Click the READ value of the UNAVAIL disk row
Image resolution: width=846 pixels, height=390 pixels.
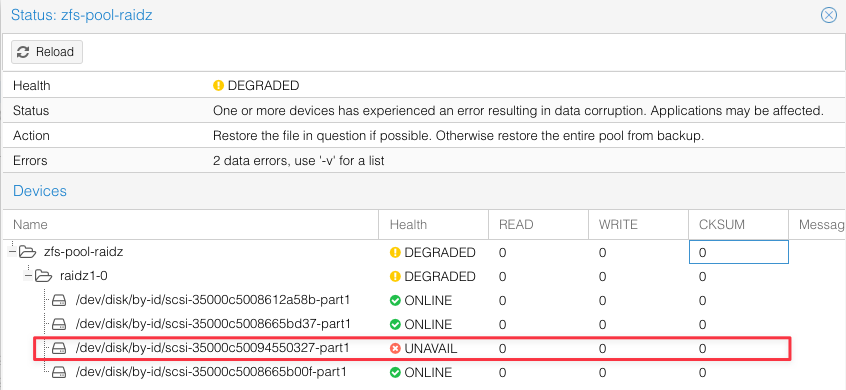[x=502, y=348]
